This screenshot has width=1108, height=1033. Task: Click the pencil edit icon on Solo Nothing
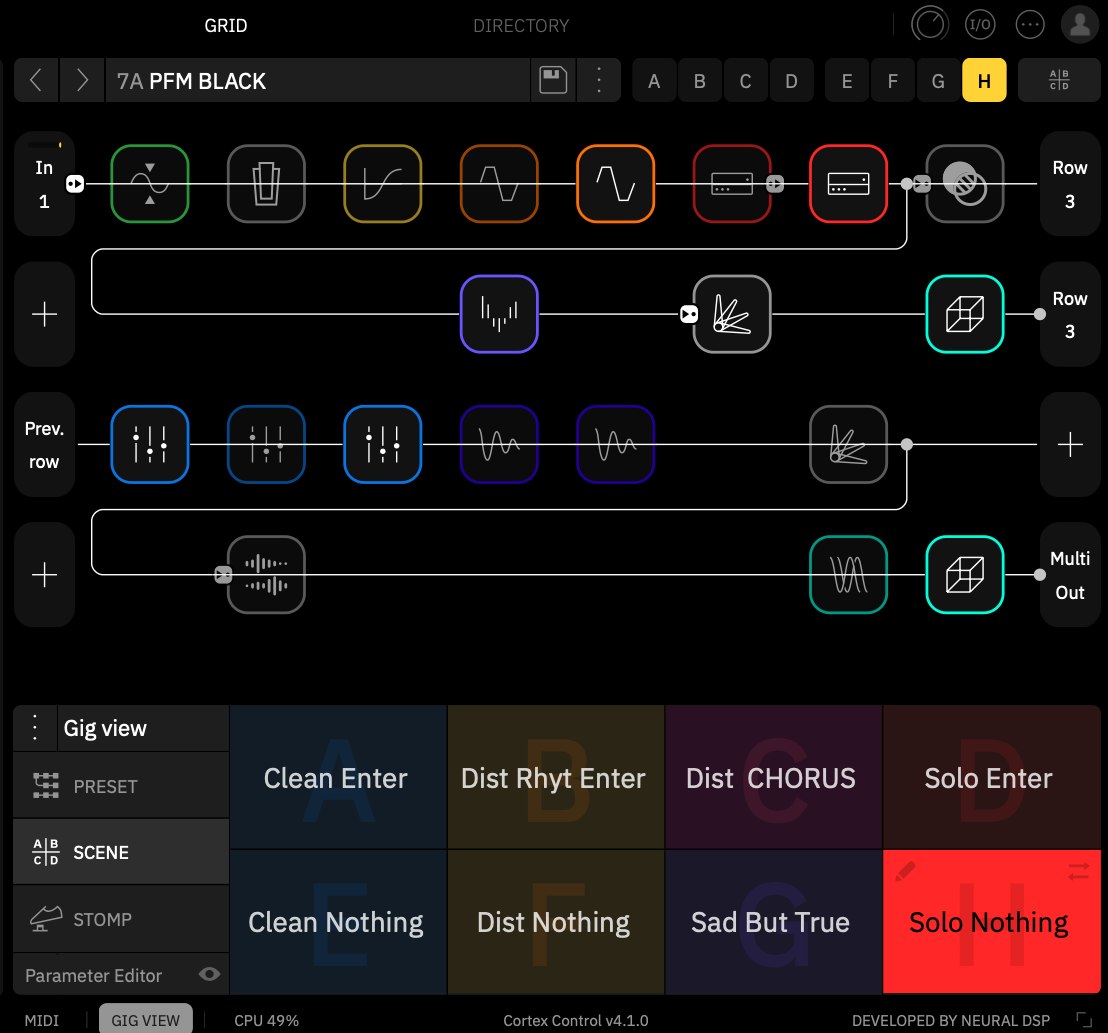(x=905, y=871)
